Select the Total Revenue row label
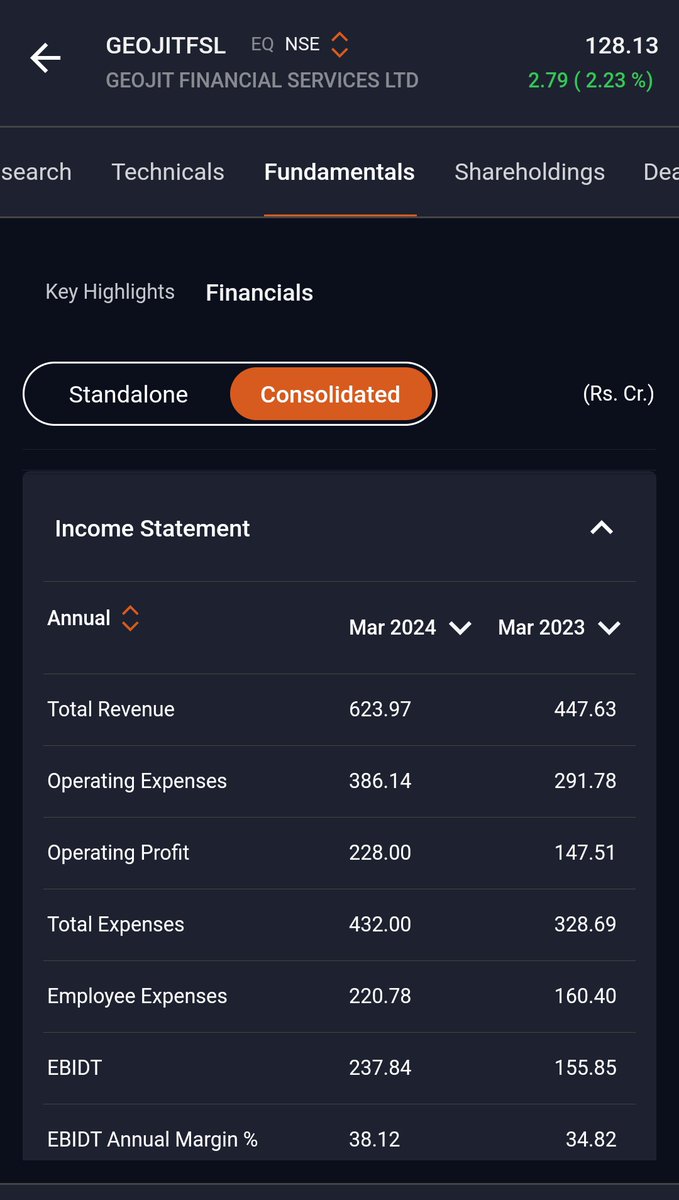The image size is (679, 1200). click(111, 709)
